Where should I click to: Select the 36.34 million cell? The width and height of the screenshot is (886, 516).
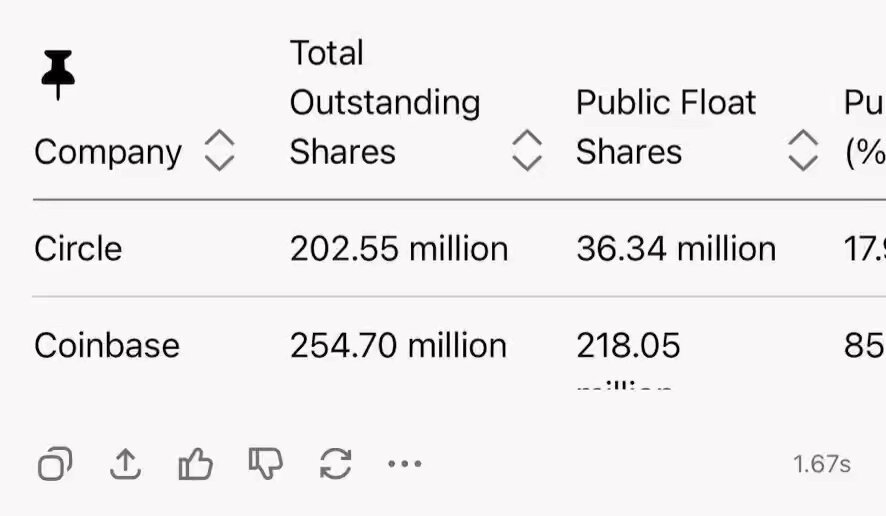click(676, 249)
